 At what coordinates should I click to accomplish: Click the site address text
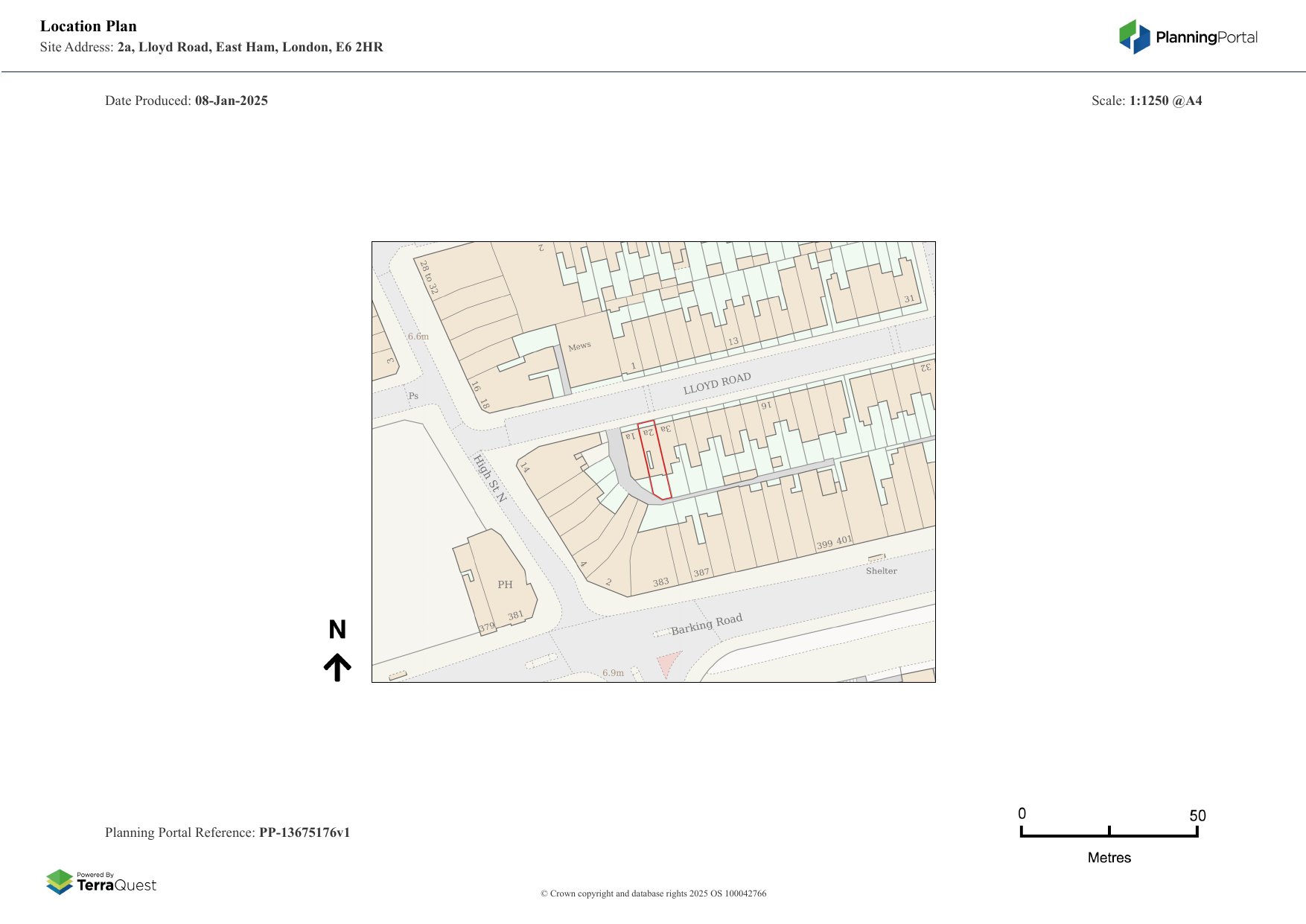coord(249,47)
